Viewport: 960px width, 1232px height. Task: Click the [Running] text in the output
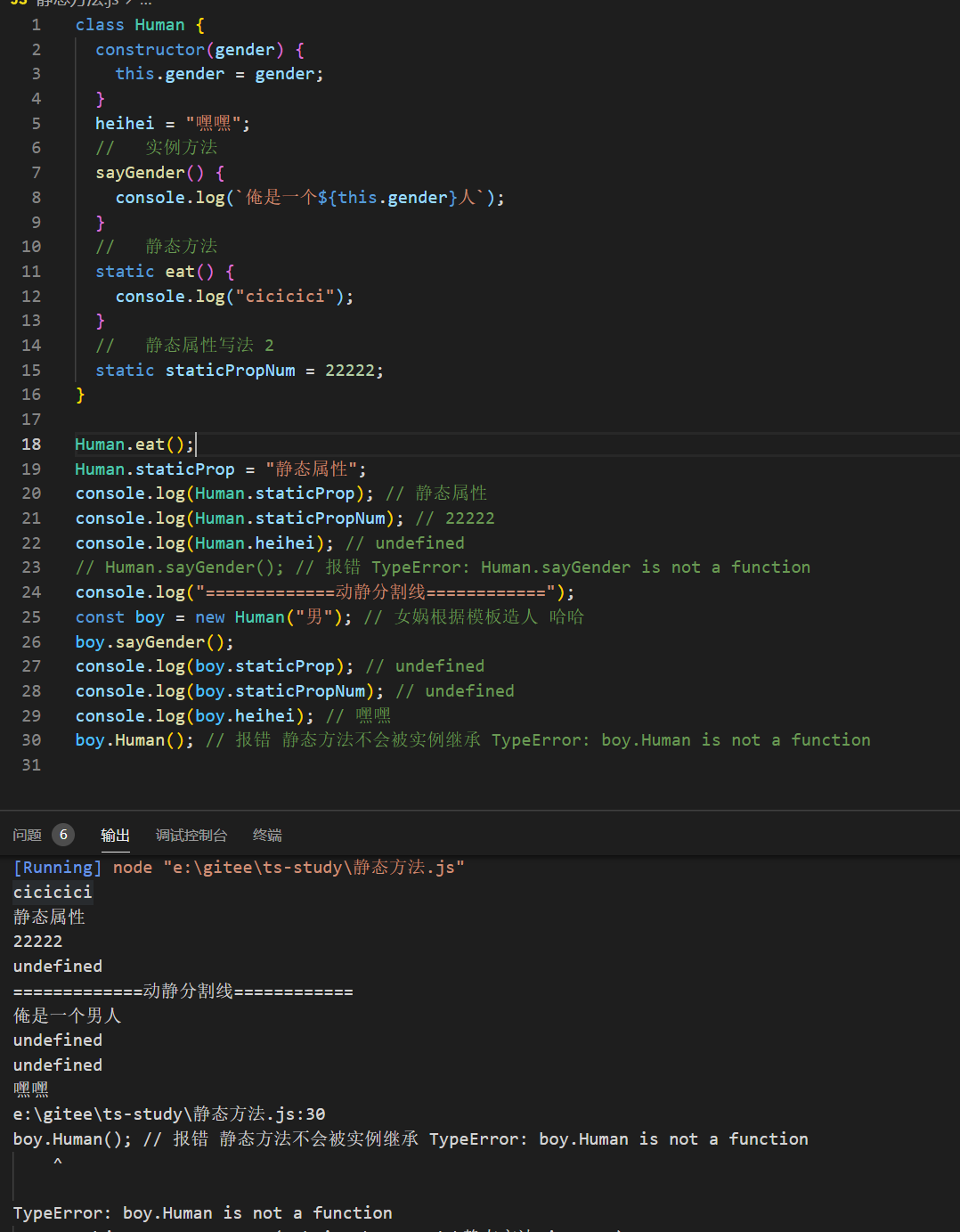pyautogui.click(x=57, y=867)
